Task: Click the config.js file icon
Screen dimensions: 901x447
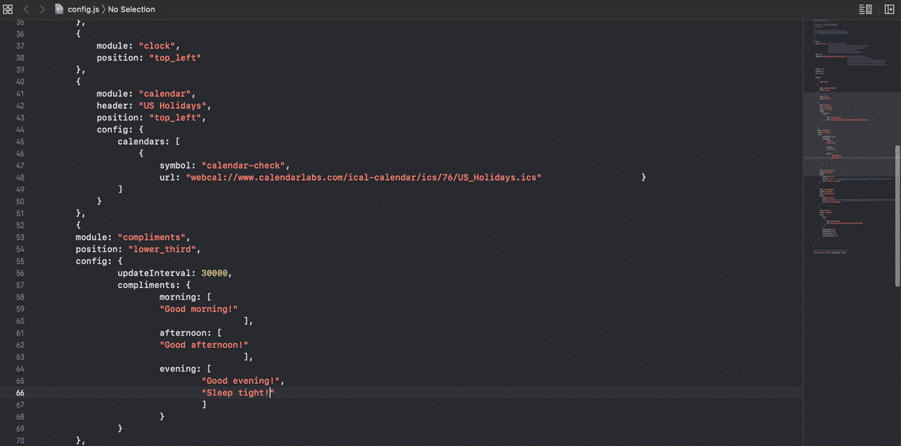Action: click(60, 9)
